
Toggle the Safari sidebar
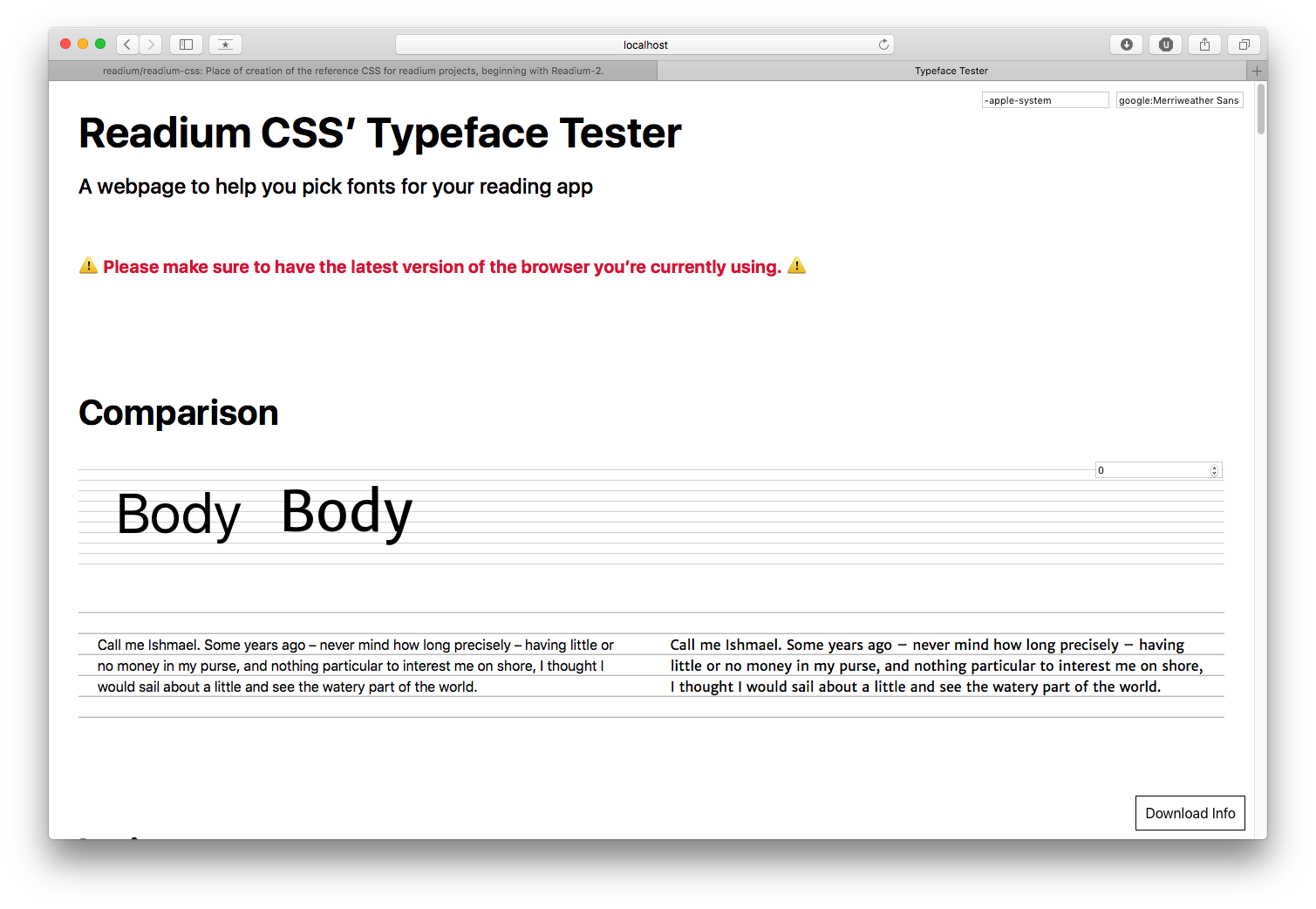pos(186,44)
